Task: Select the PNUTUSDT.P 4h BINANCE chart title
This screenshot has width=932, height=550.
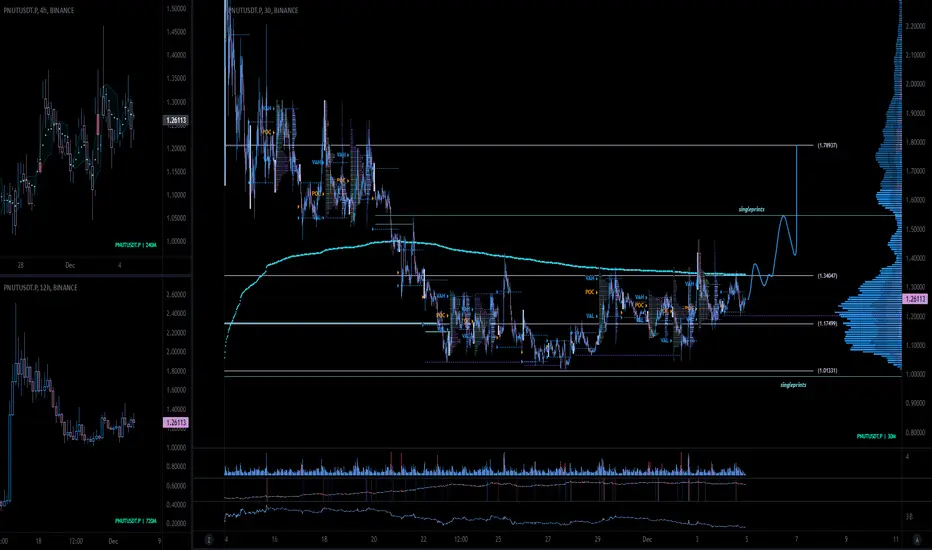Action: coord(39,10)
